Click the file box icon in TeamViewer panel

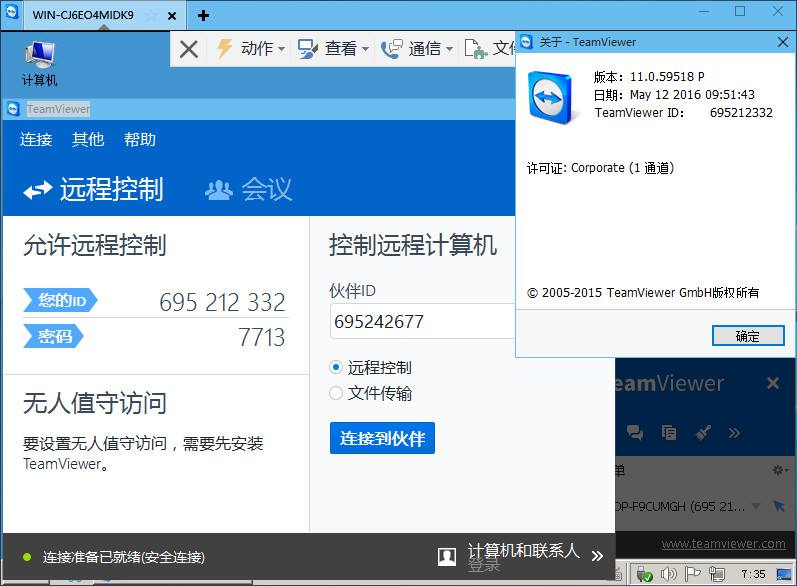coord(669,433)
